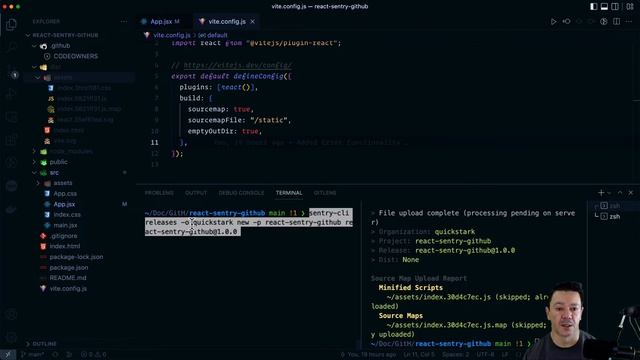Split the editor to the right

click(x=616, y=21)
